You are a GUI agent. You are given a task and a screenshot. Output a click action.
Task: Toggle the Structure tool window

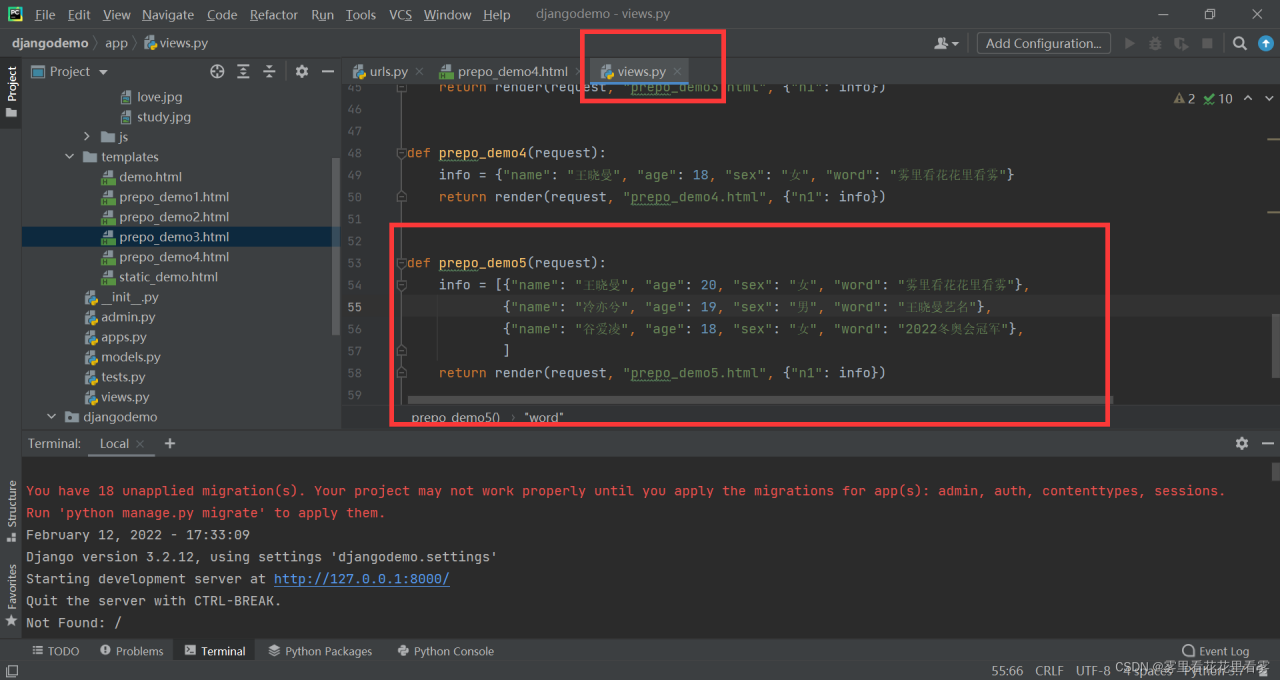12,510
